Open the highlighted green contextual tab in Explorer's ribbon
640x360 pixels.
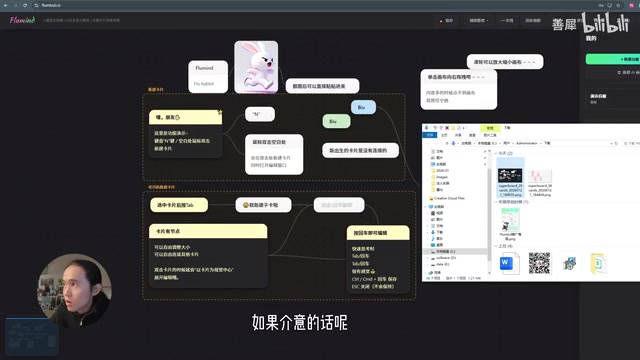click(x=490, y=128)
